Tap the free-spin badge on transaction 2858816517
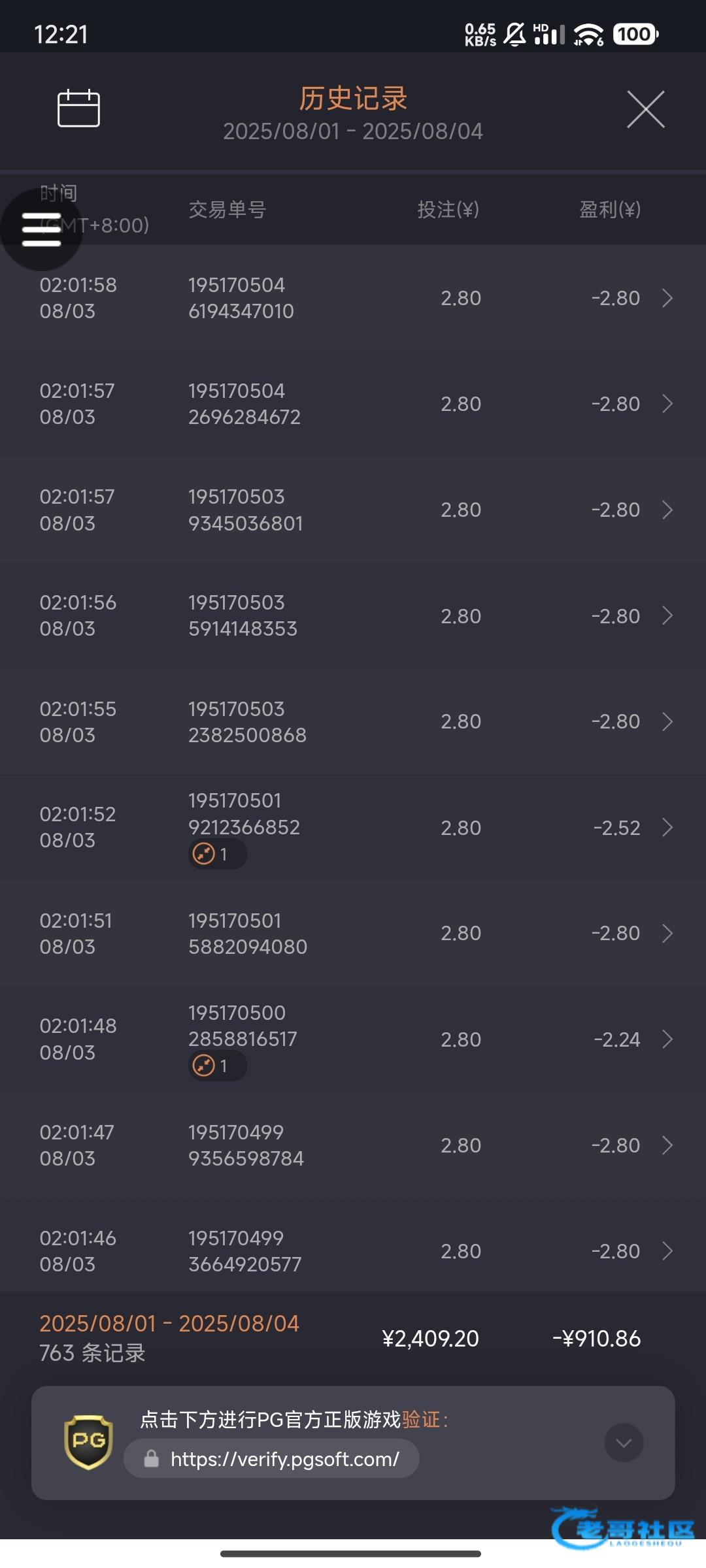This screenshot has height=1568, width=706. click(x=216, y=1066)
